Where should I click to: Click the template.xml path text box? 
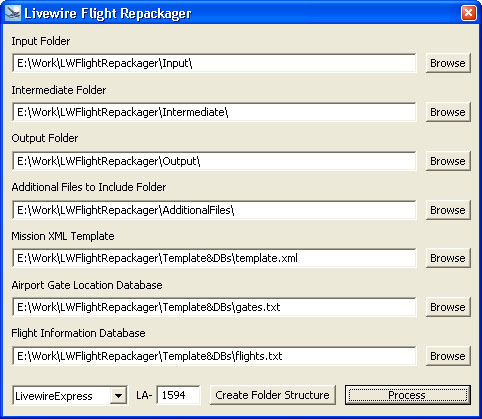coord(214,258)
